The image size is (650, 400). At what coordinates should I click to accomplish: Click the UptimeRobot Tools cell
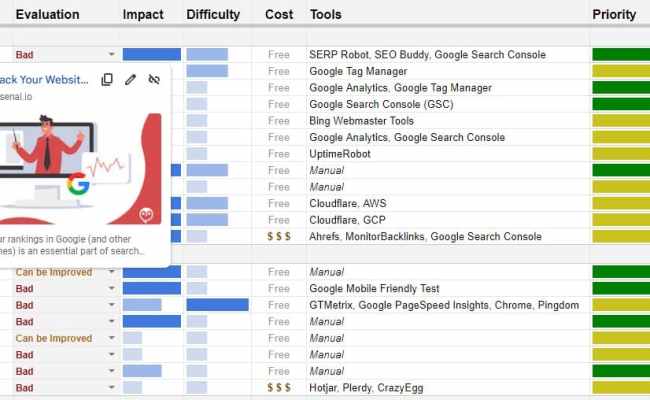point(340,154)
